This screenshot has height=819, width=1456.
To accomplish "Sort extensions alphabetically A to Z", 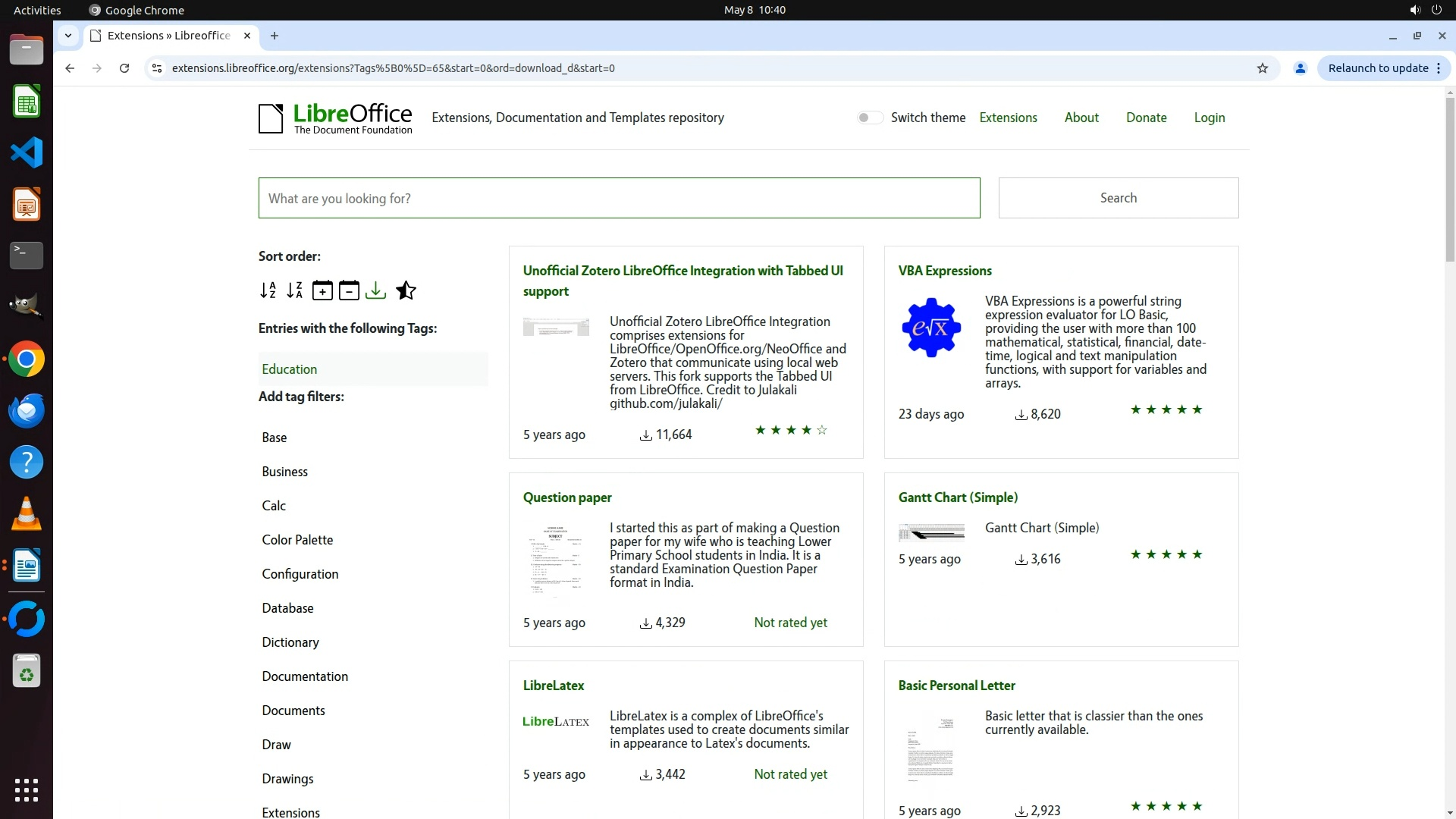I will pos(268,290).
